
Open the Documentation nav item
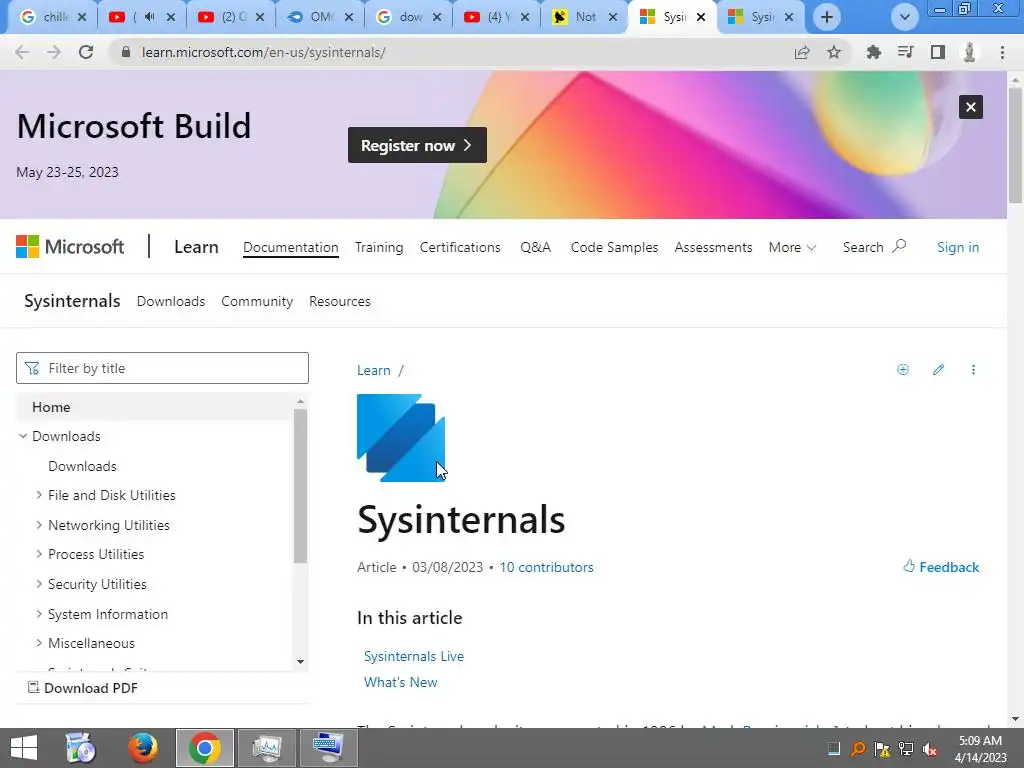[291, 247]
